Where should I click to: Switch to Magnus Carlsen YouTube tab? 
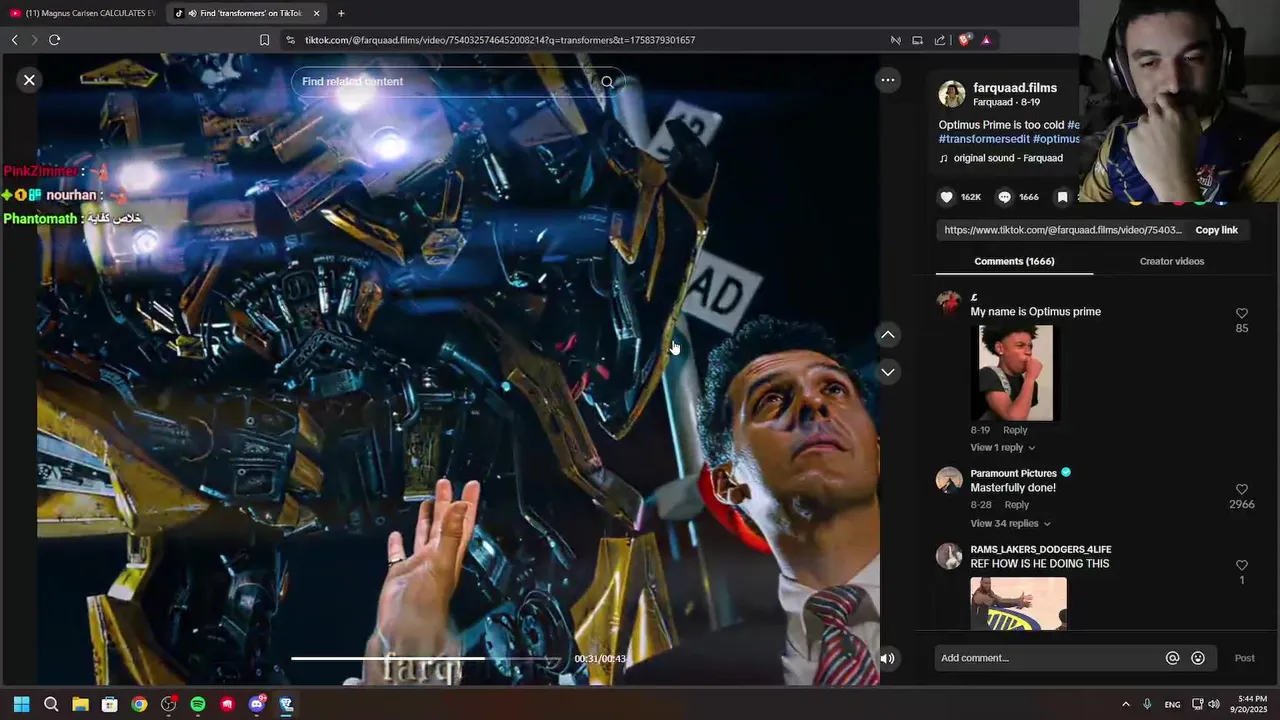(x=82, y=13)
